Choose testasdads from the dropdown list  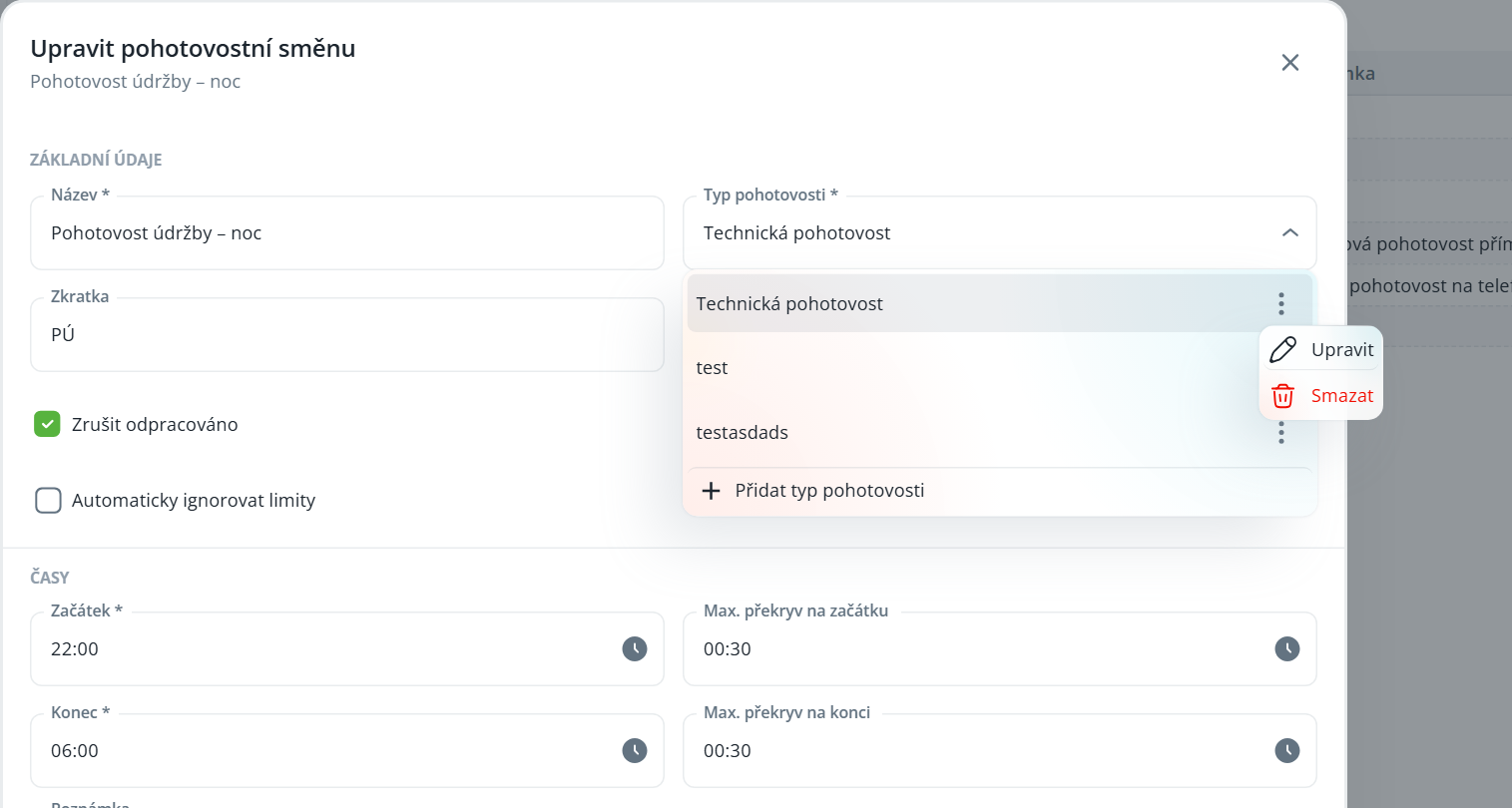(x=1000, y=432)
